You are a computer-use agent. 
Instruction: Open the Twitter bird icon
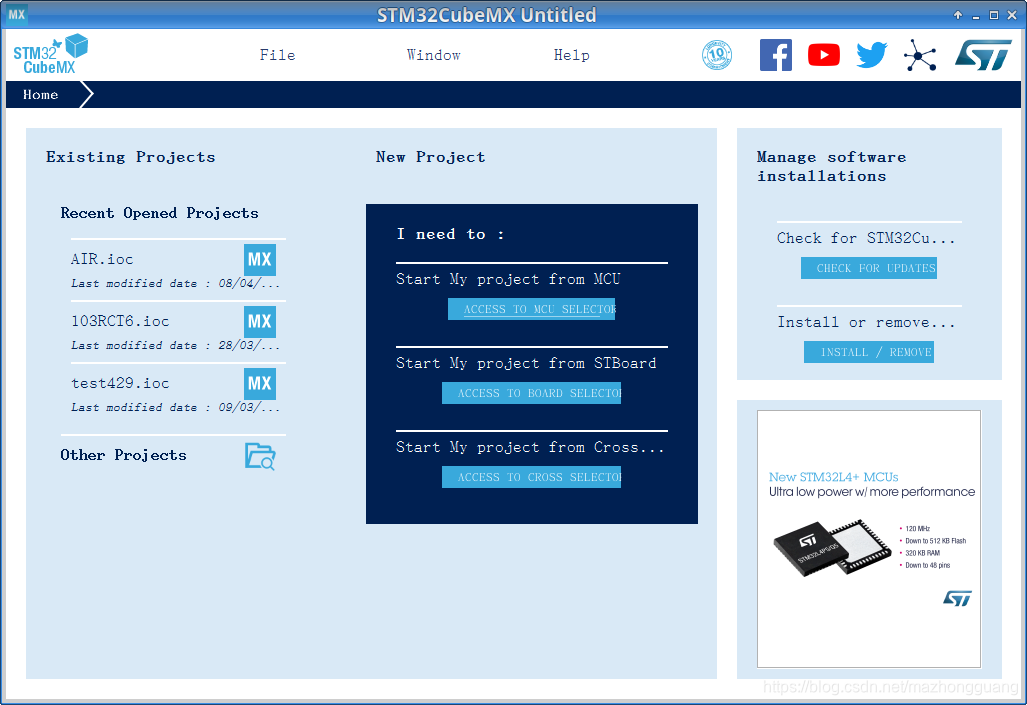[x=872, y=55]
